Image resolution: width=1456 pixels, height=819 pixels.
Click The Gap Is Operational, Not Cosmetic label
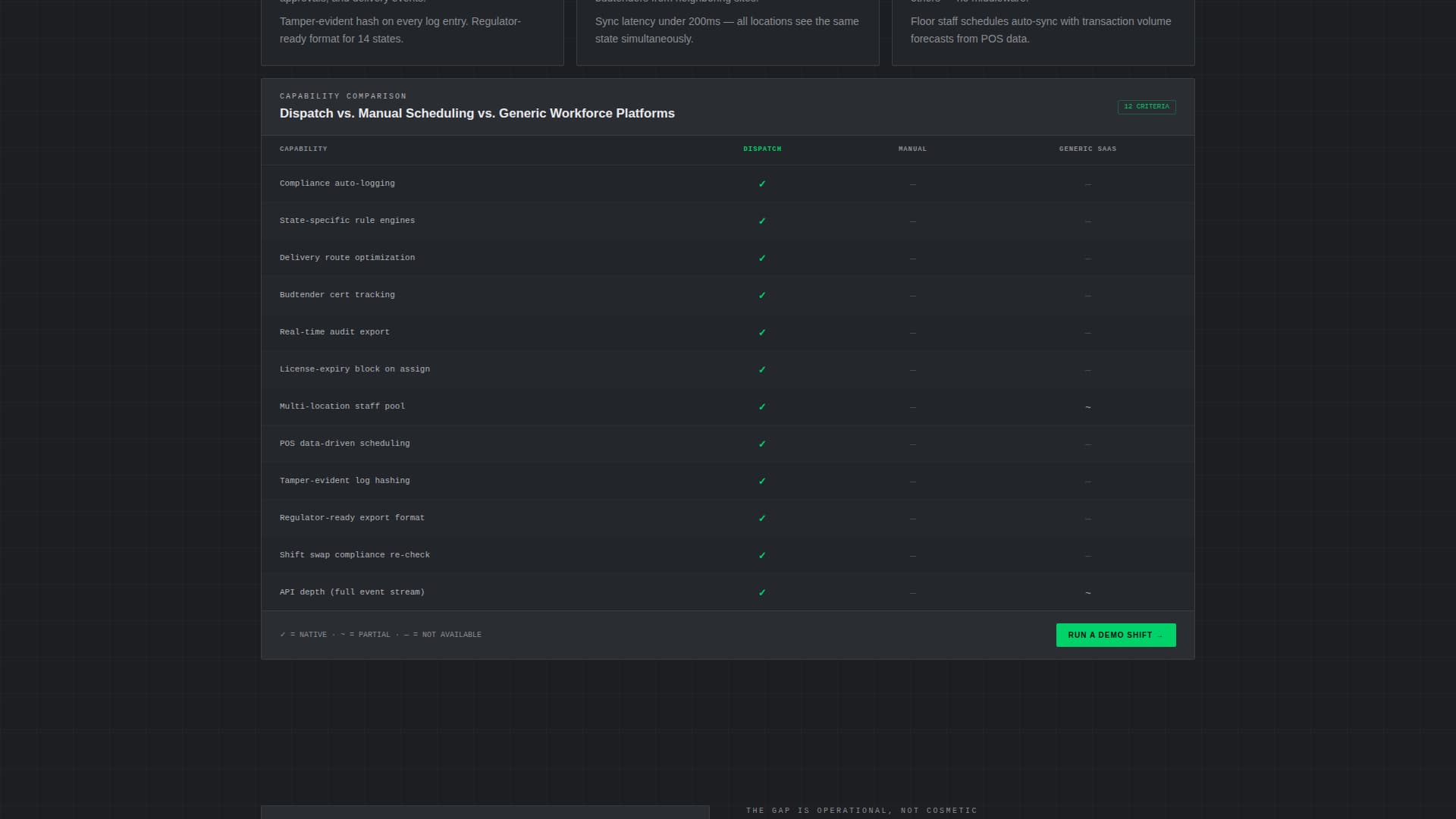(861, 811)
